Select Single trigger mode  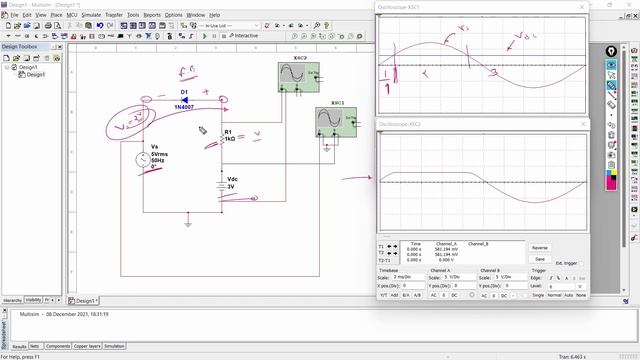point(538,295)
